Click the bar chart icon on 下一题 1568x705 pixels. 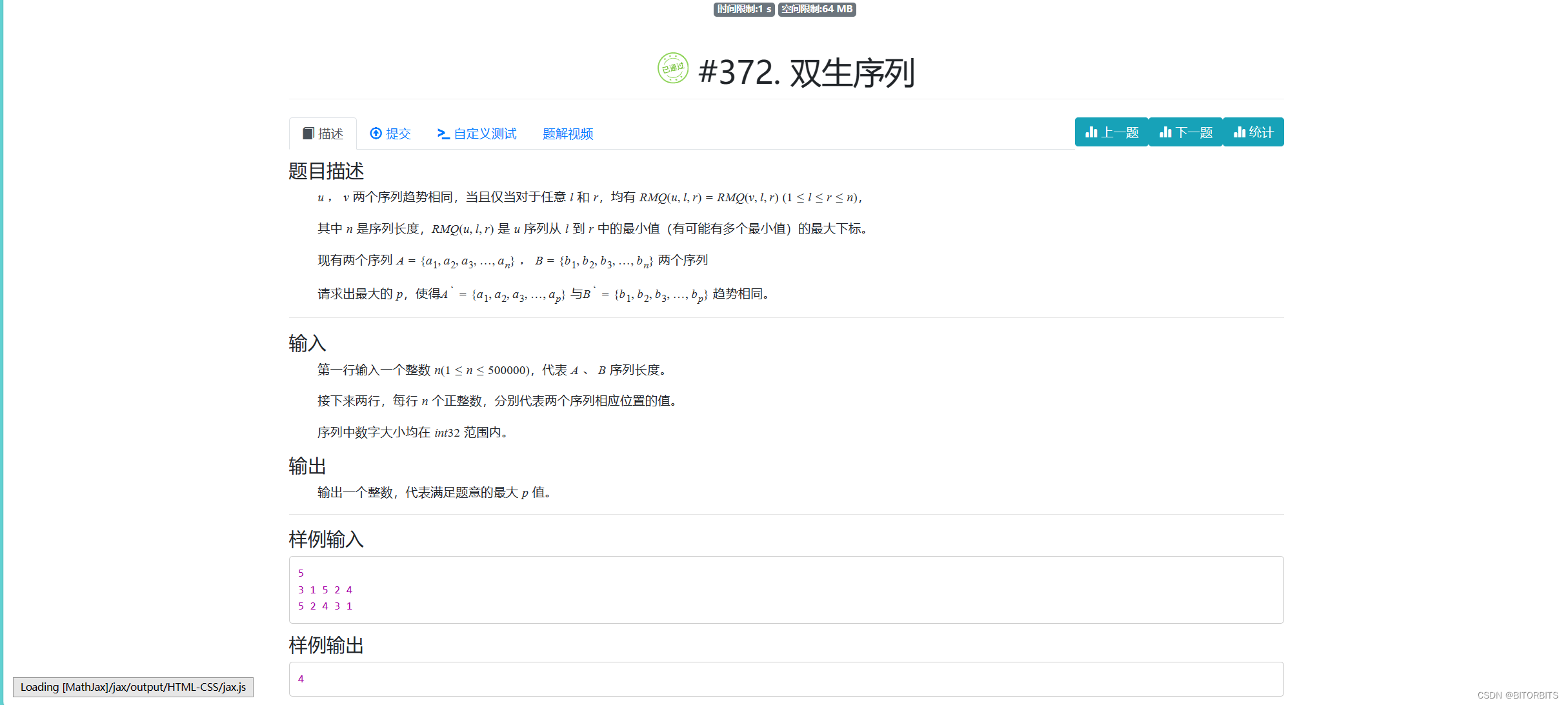pyautogui.click(x=1165, y=132)
